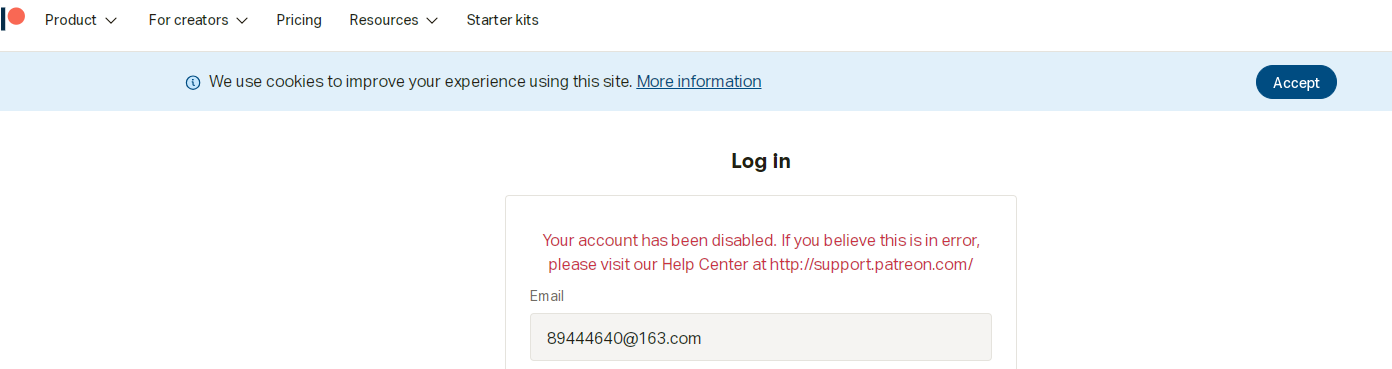Click the support.patreon.com URL text

point(872,264)
